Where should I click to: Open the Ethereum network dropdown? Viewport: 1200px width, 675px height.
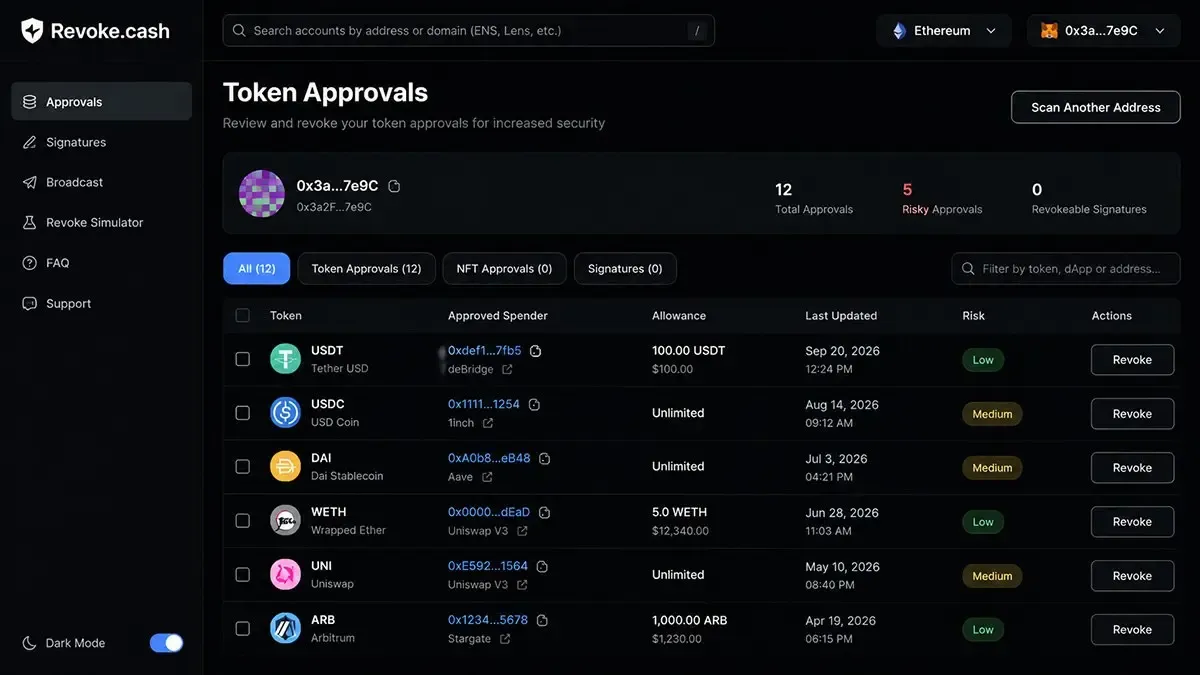(945, 31)
